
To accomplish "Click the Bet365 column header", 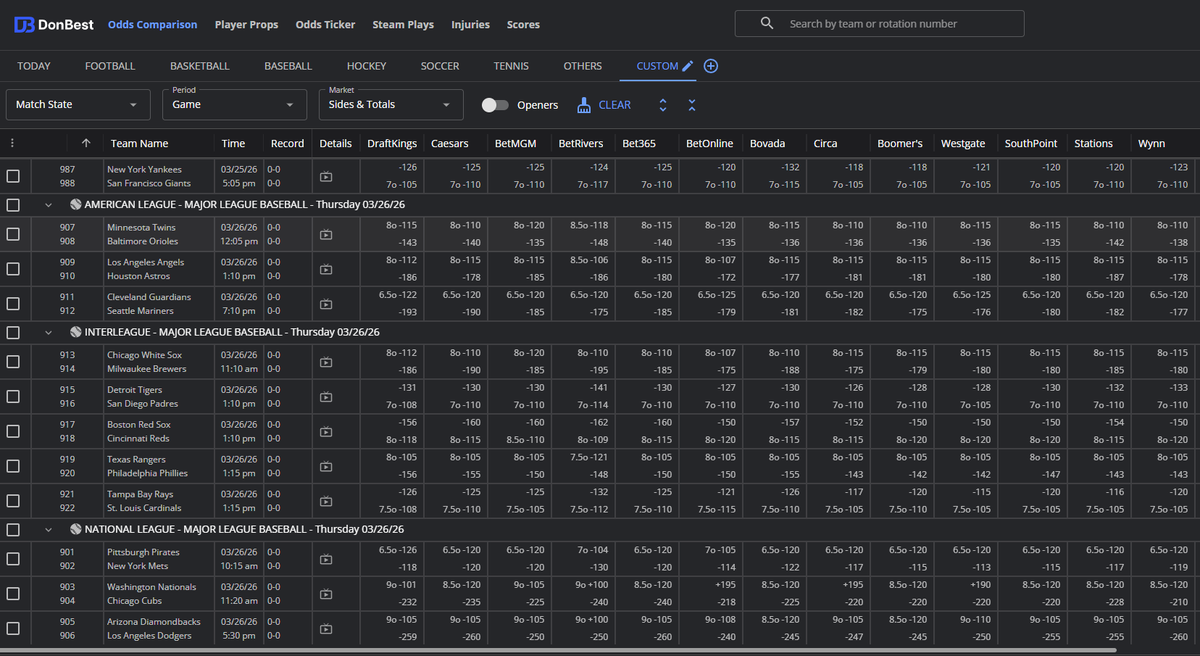I will [639, 143].
